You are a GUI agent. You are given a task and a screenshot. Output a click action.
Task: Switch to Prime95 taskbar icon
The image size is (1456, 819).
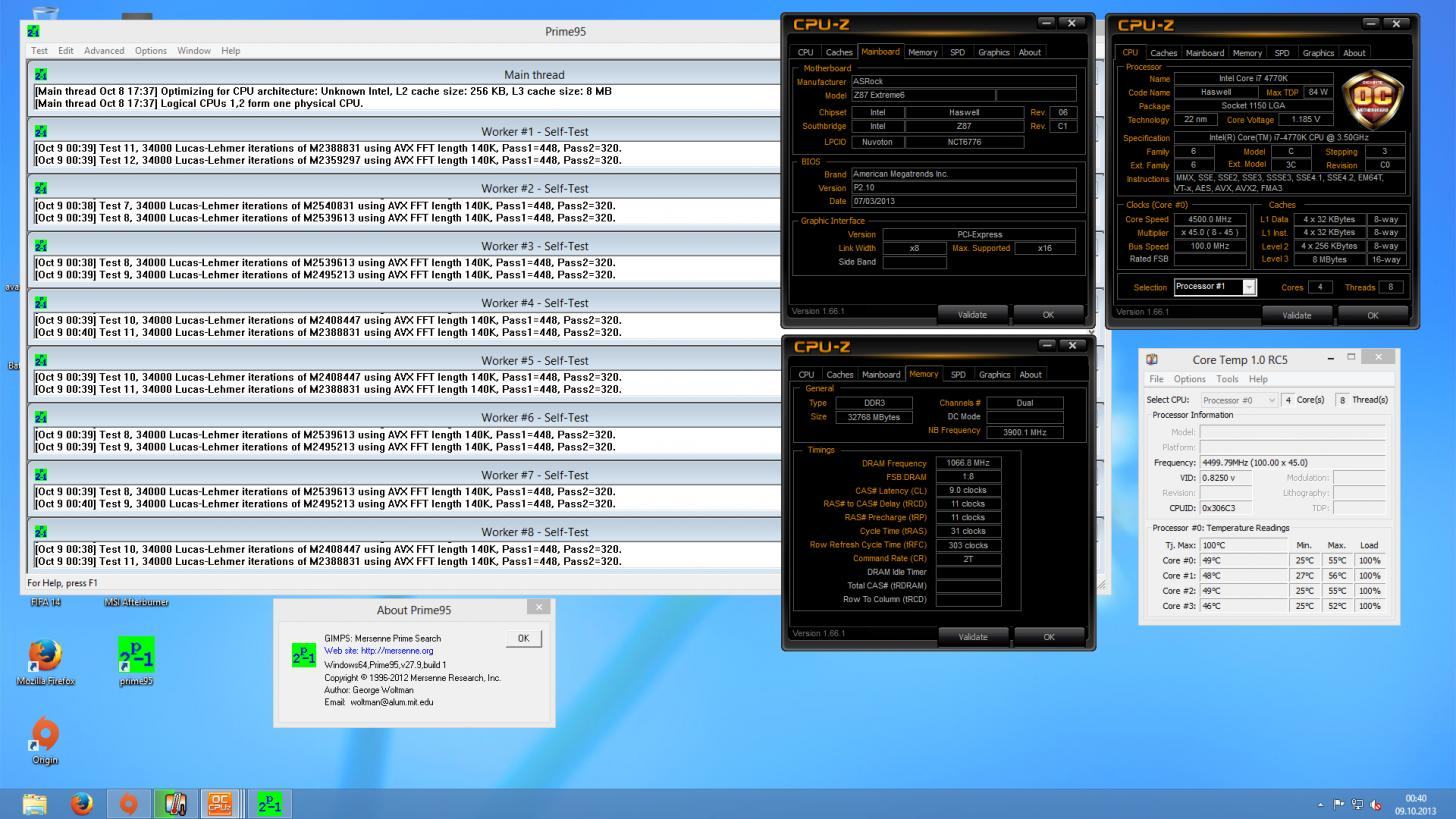point(269,803)
